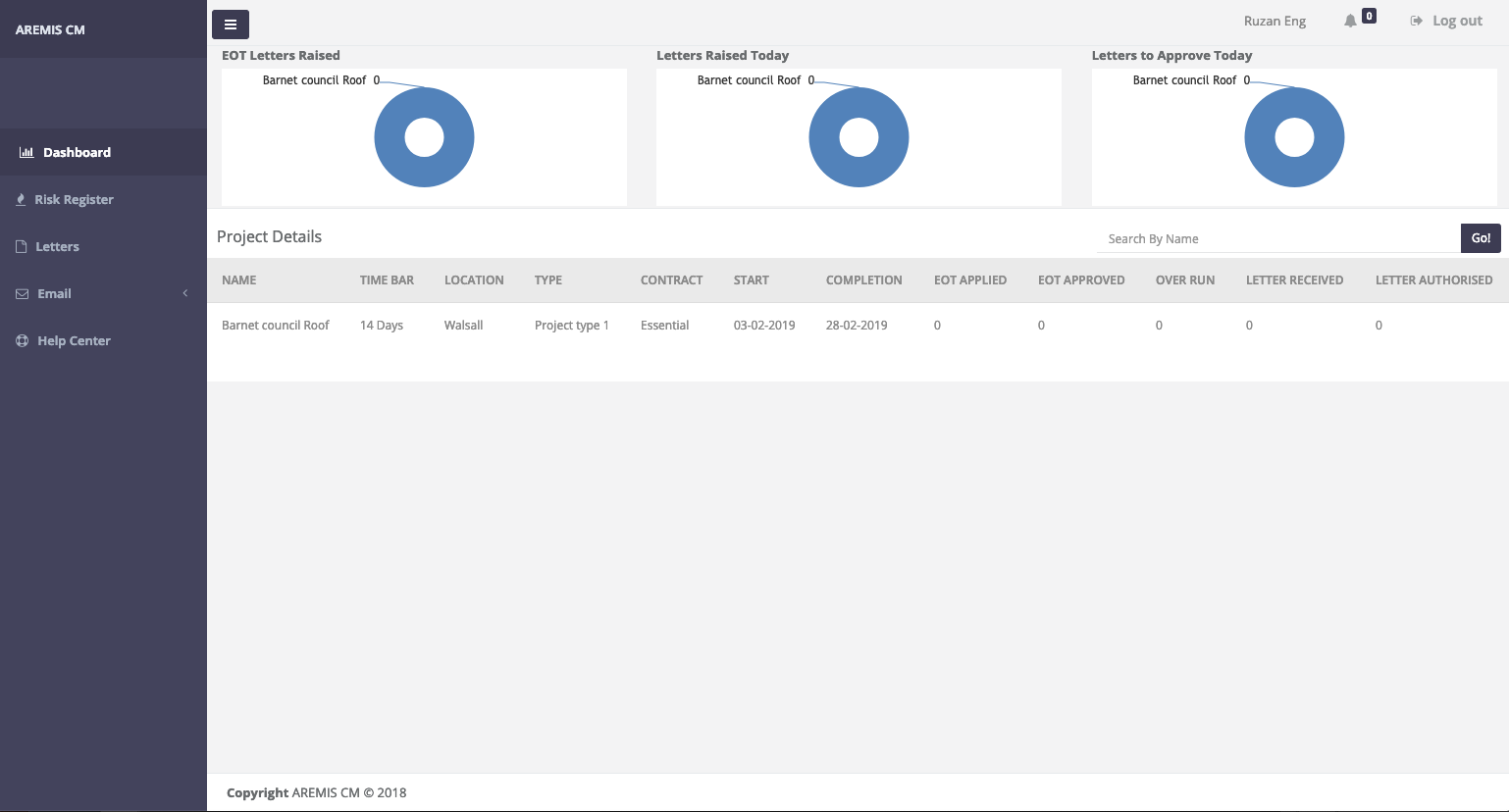Screen dimensions: 1509x812
Task: Click the notification bell icon
Action: point(1350,21)
